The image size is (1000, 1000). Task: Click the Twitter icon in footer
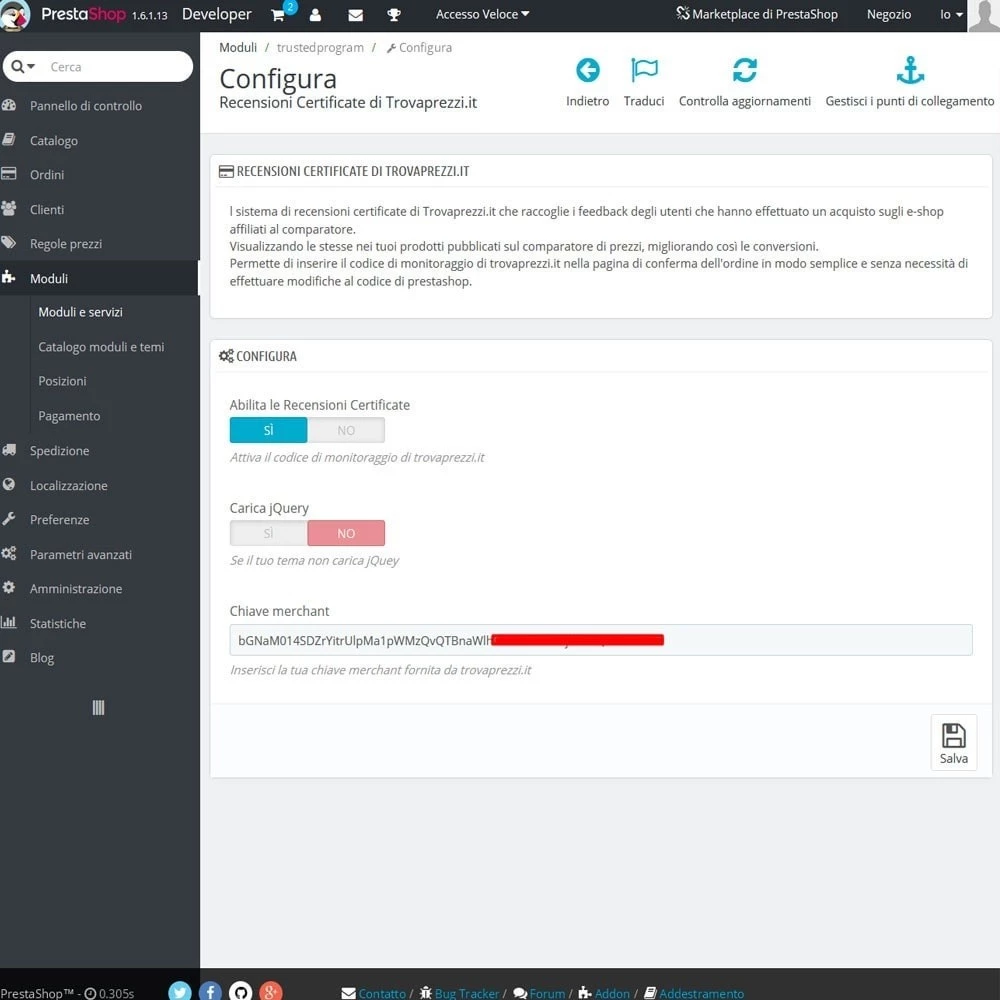click(x=180, y=991)
